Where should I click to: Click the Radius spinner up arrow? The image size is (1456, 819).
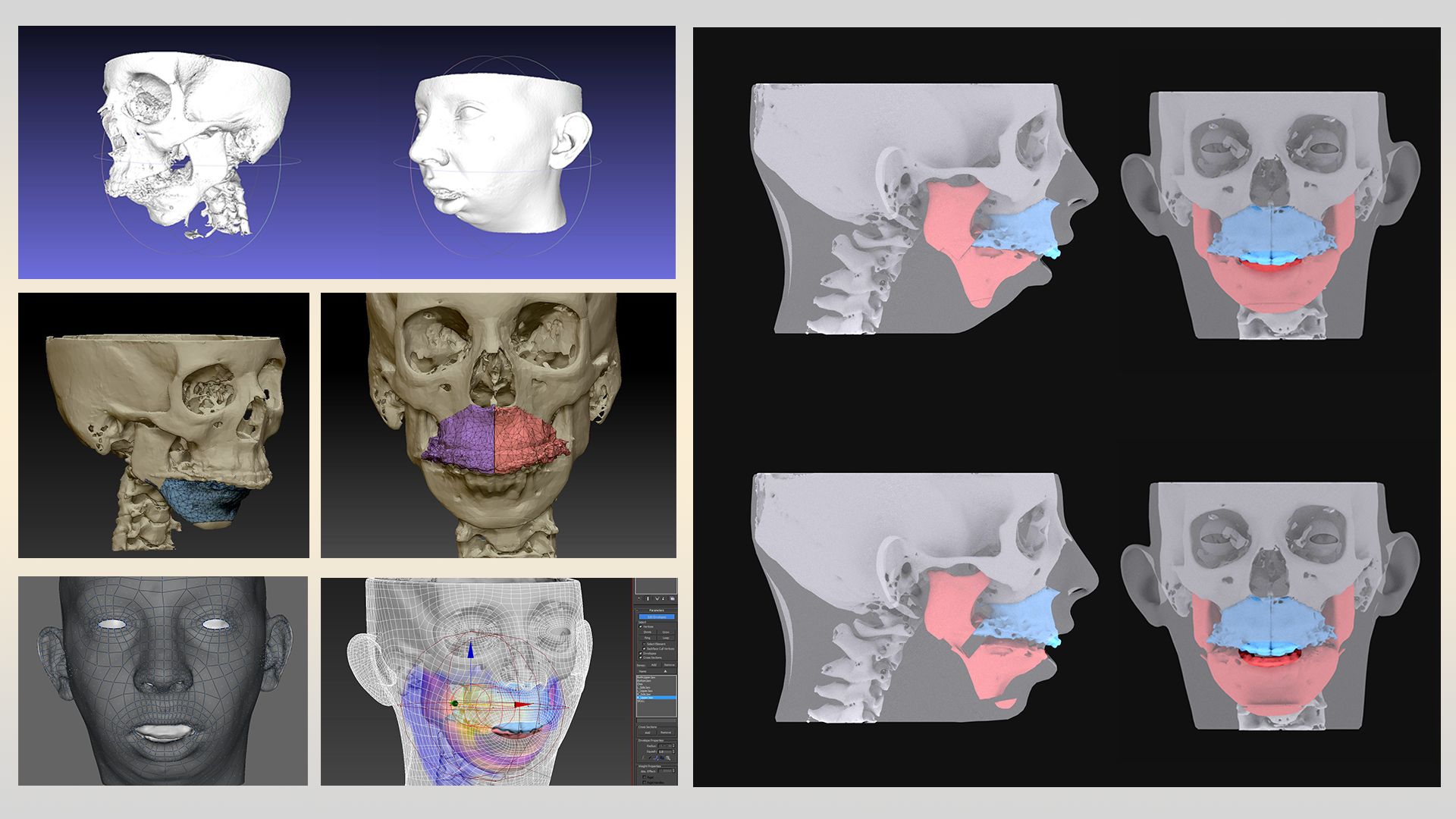point(674,743)
